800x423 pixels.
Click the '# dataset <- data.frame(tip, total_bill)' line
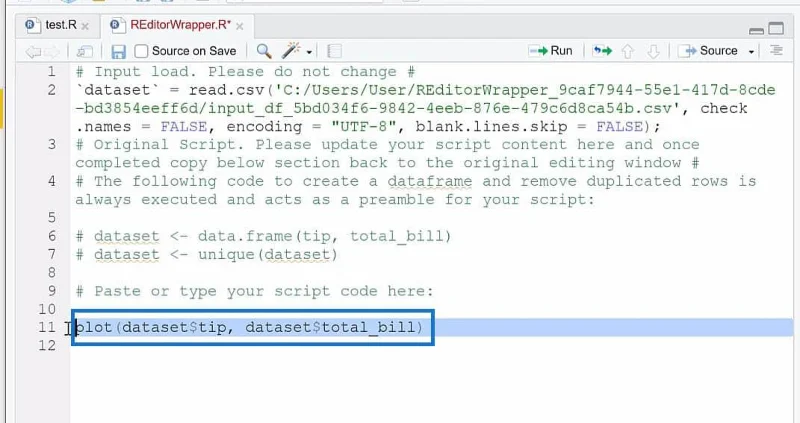pos(263,236)
